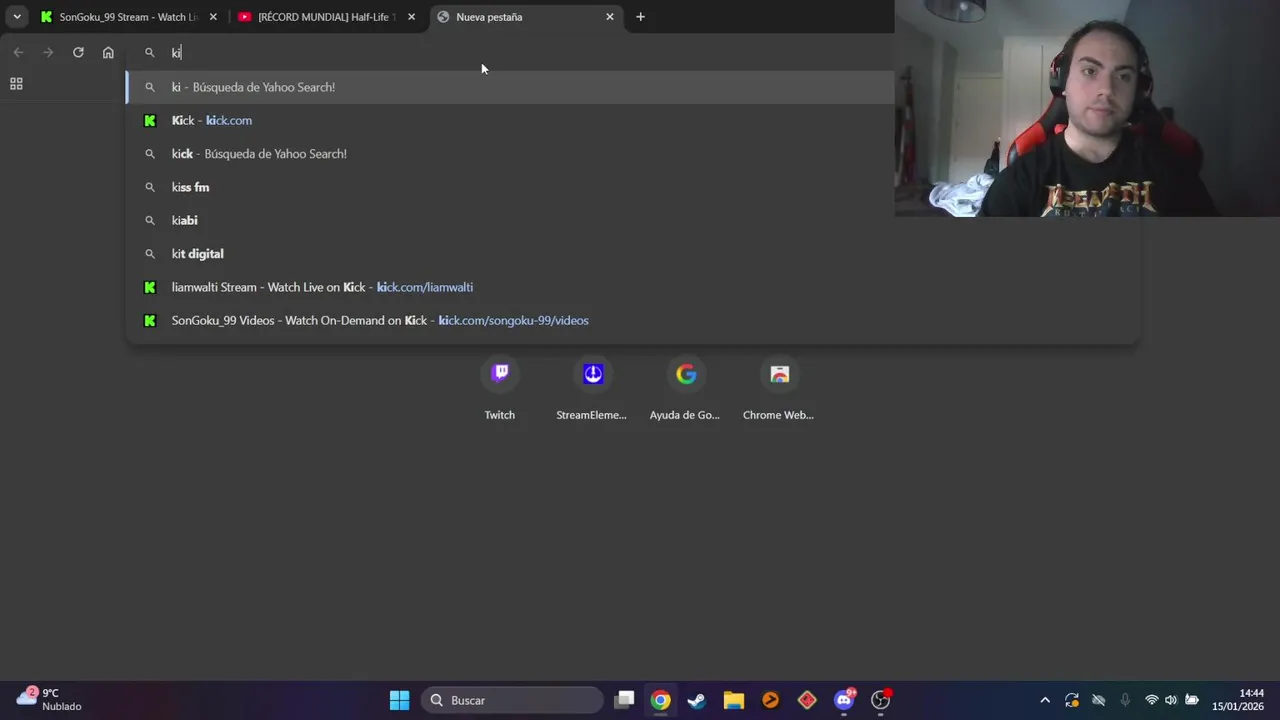Click the battery tray icon

point(1192,700)
